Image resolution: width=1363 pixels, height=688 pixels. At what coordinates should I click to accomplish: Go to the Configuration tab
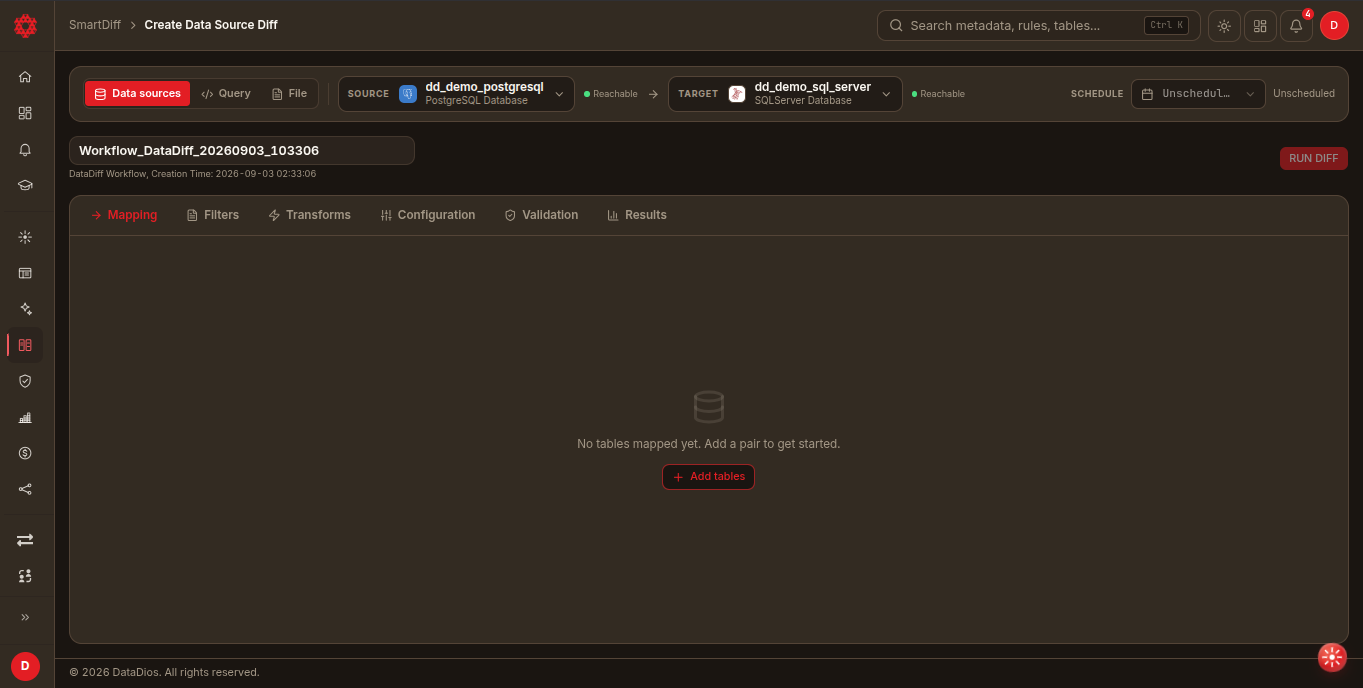coord(428,215)
